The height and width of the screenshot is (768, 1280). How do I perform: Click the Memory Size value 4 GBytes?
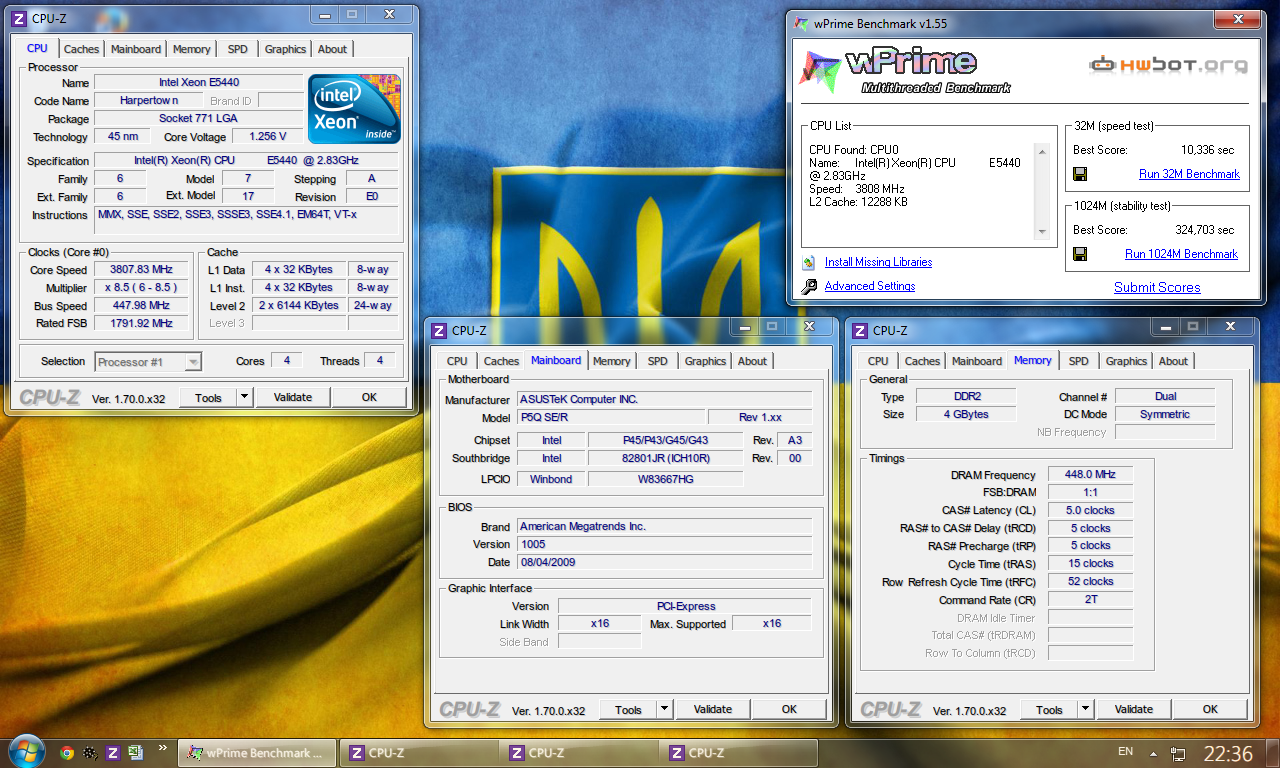pyautogui.click(x=966, y=414)
